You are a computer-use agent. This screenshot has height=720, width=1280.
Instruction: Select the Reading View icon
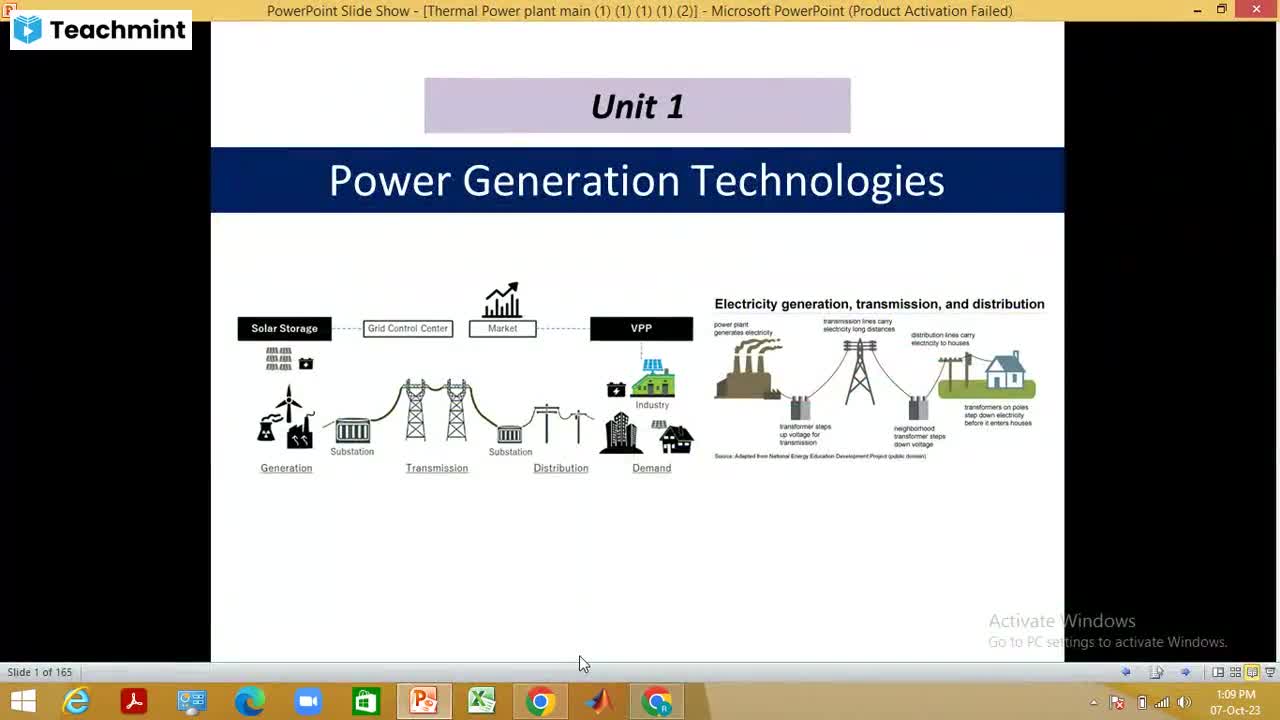[x=1252, y=672]
